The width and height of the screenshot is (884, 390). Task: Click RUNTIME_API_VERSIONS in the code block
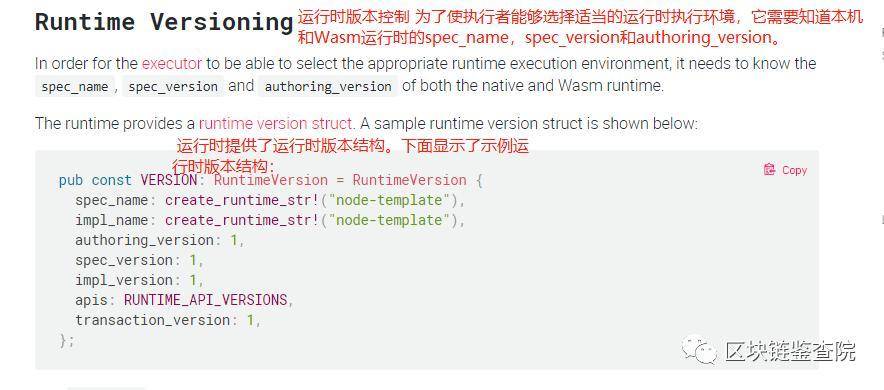pos(205,300)
